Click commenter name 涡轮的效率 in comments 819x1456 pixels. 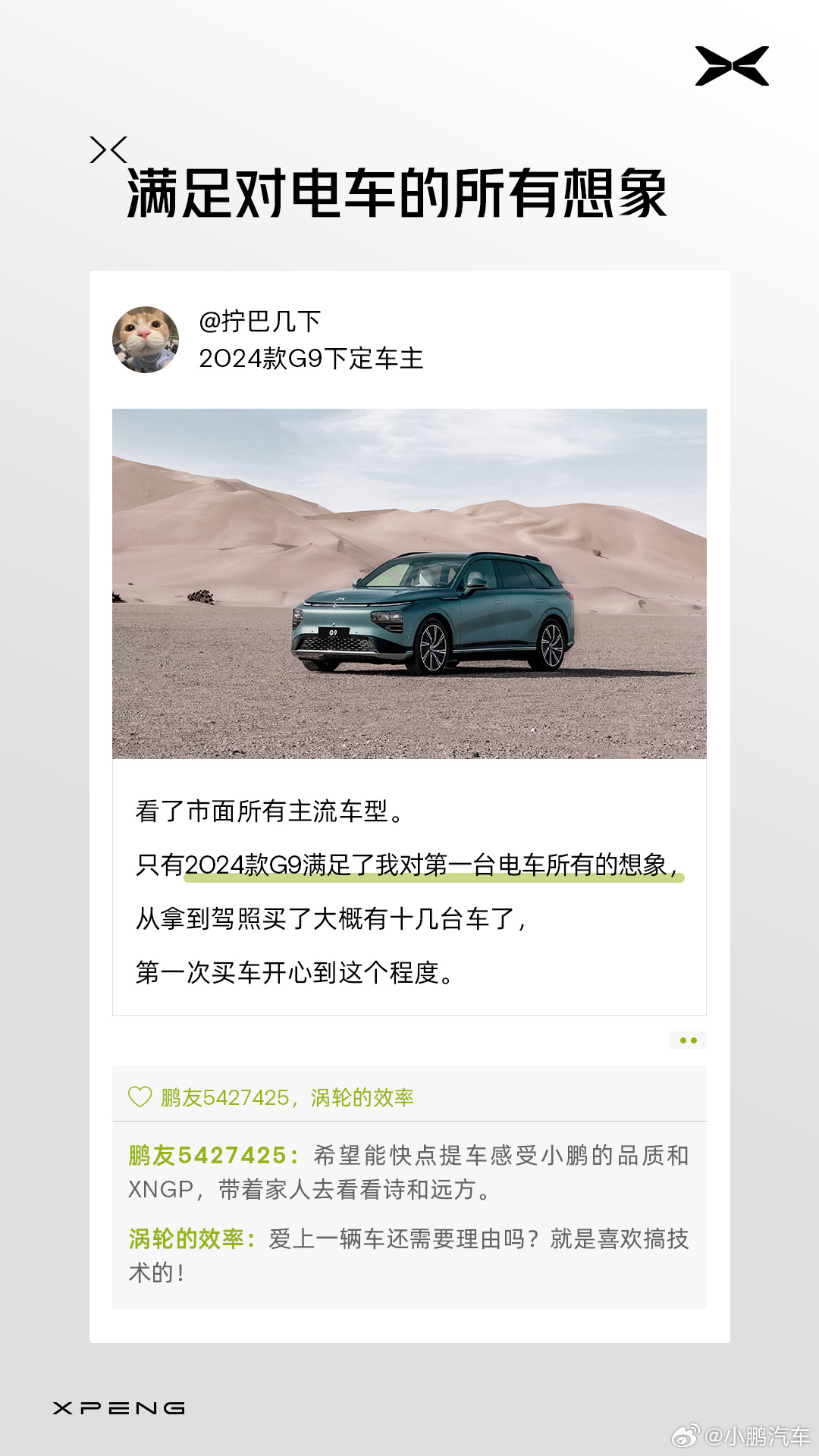(186, 1239)
